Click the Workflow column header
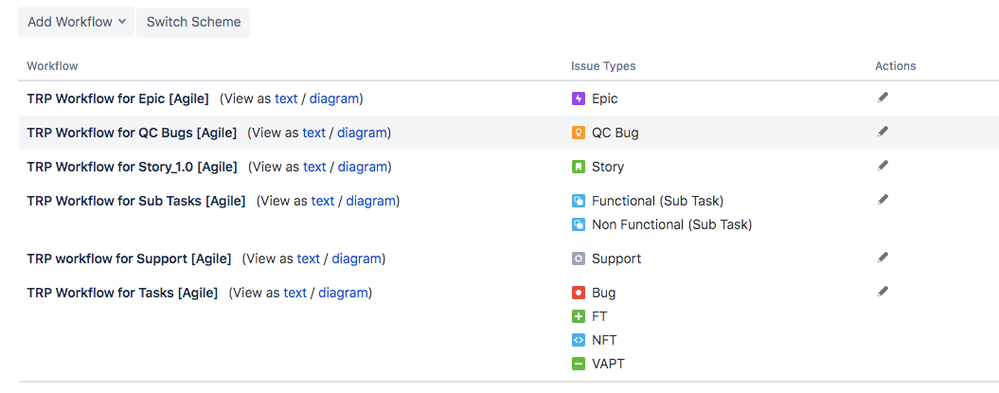 point(52,66)
